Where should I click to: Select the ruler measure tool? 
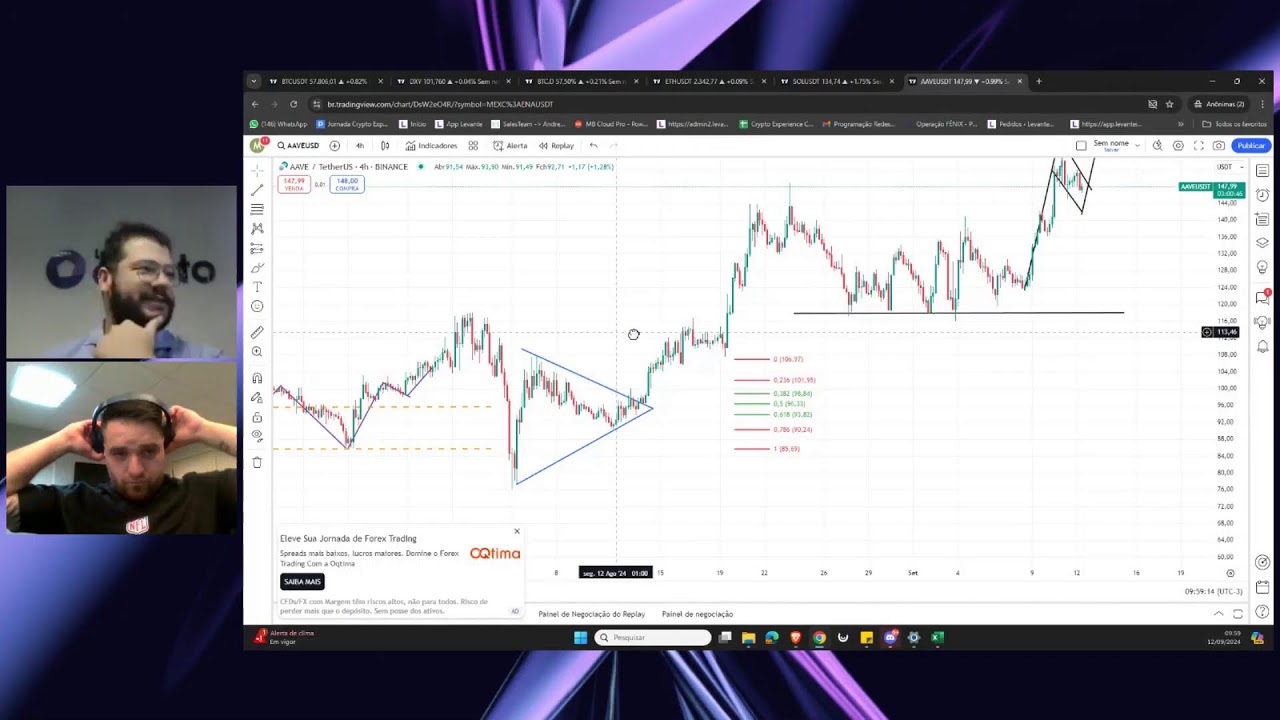point(257,332)
